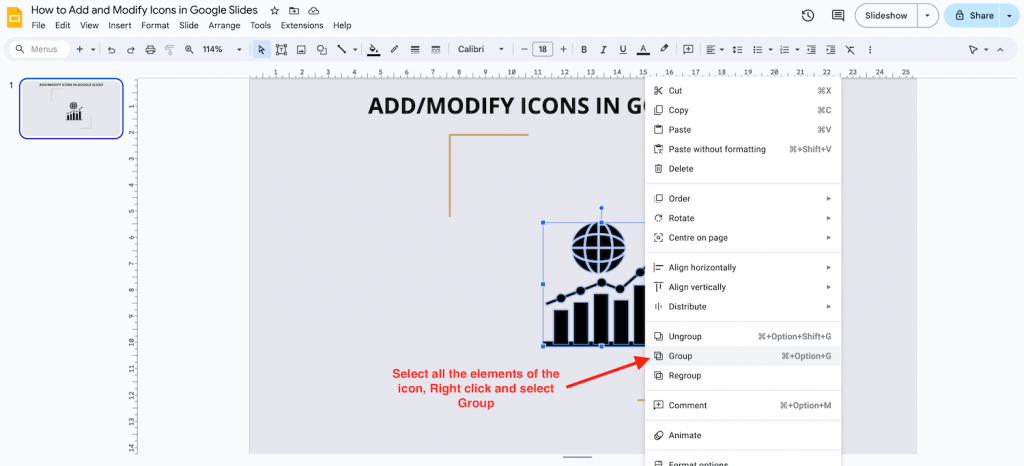Start the Slideshow

click(886, 16)
